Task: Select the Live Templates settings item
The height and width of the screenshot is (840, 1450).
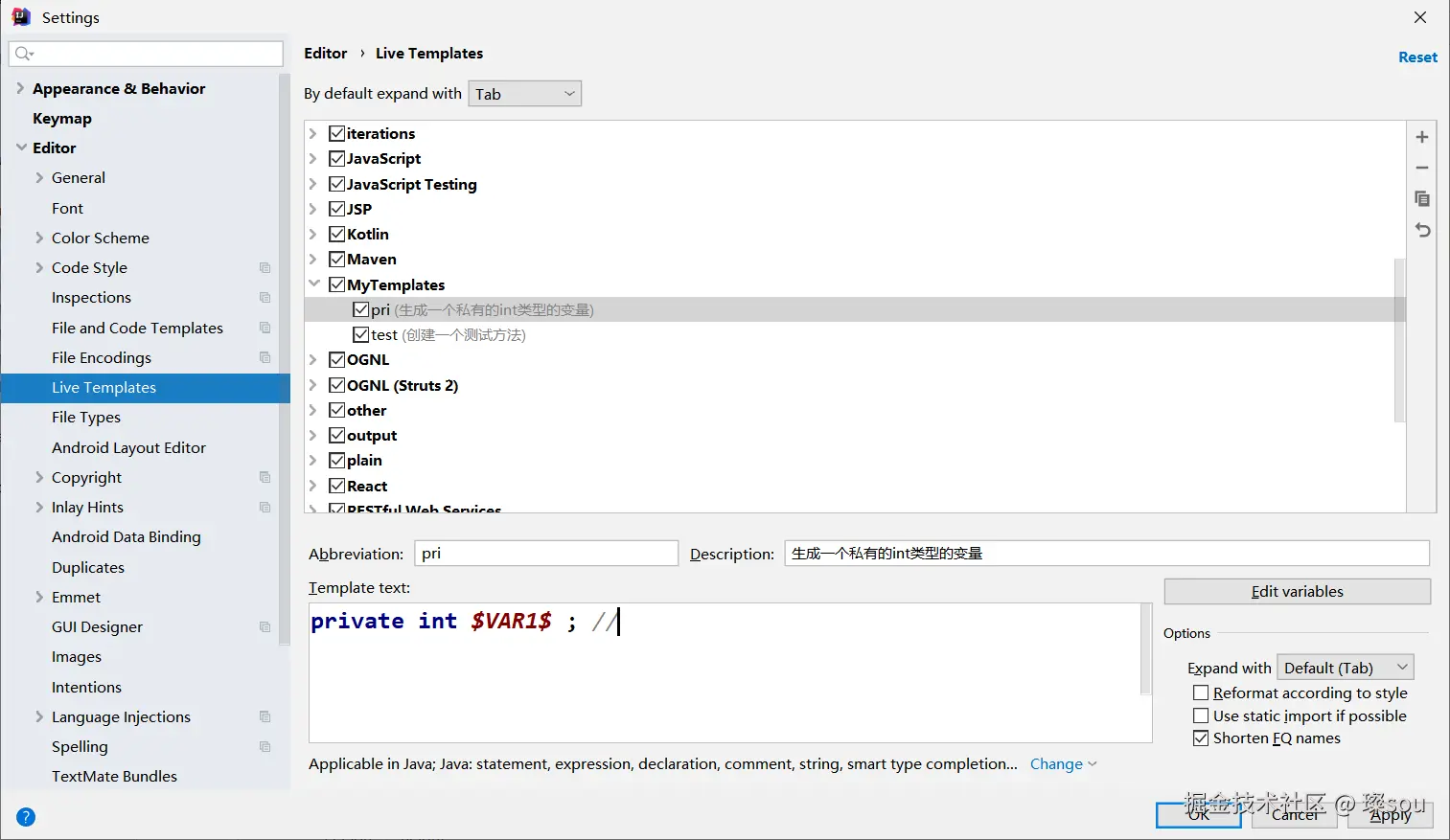Action: pyautogui.click(x=146, y=387)
